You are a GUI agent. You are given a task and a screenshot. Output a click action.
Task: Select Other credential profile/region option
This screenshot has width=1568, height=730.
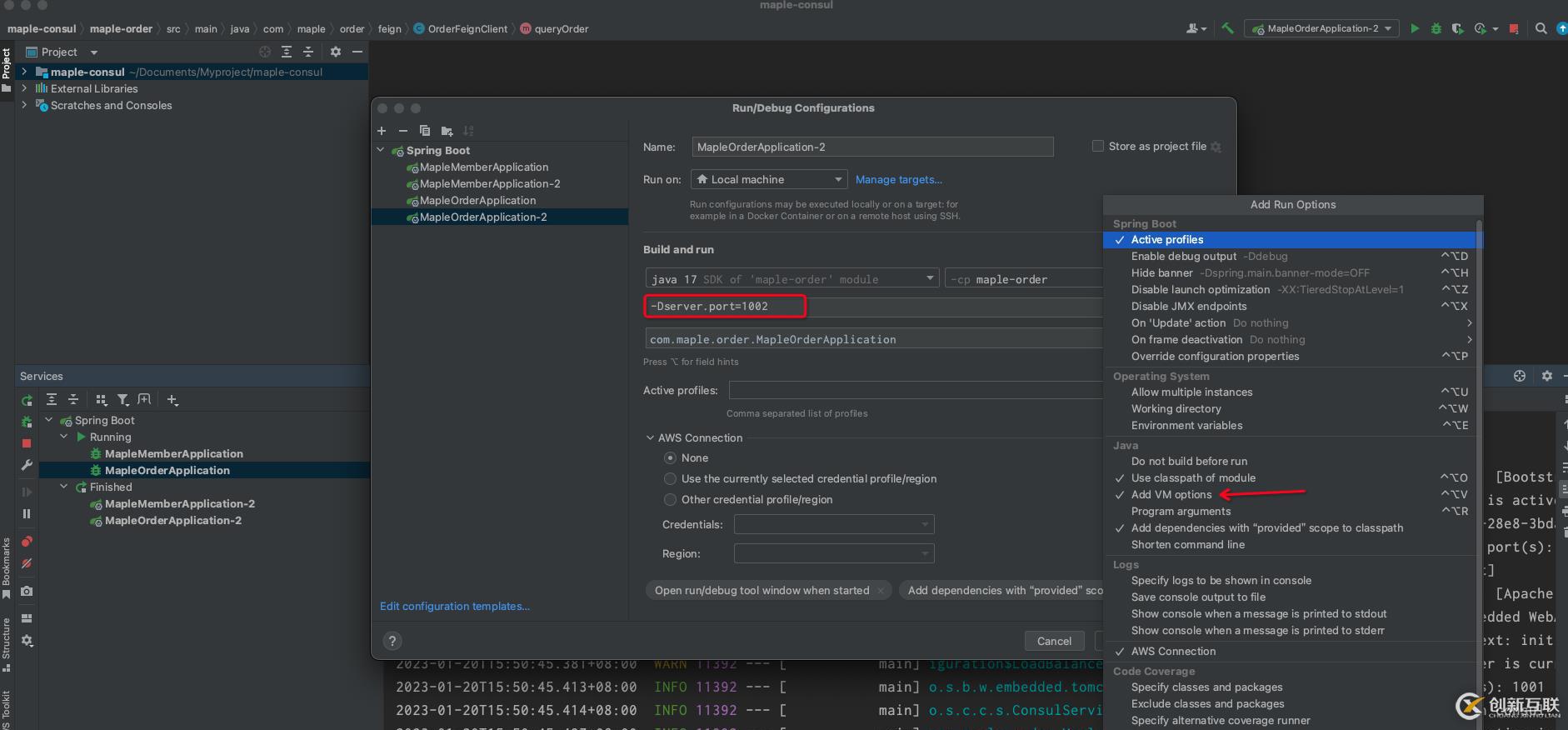[670, 500]
